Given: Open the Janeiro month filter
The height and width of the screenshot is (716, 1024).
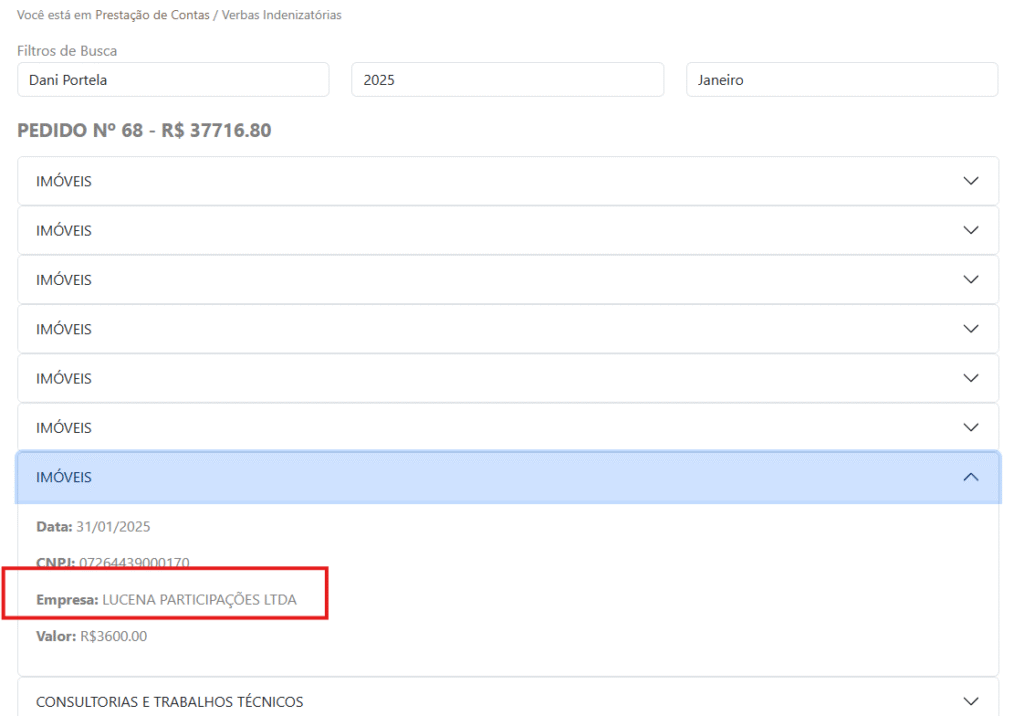Looking at the screenshot, I should (842, 80).
